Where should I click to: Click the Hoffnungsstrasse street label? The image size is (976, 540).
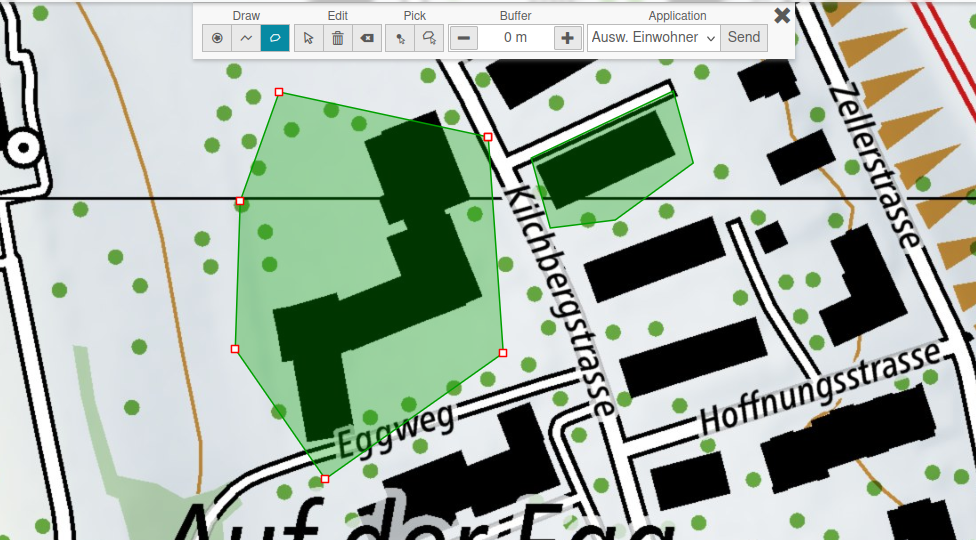pos(820,391)
